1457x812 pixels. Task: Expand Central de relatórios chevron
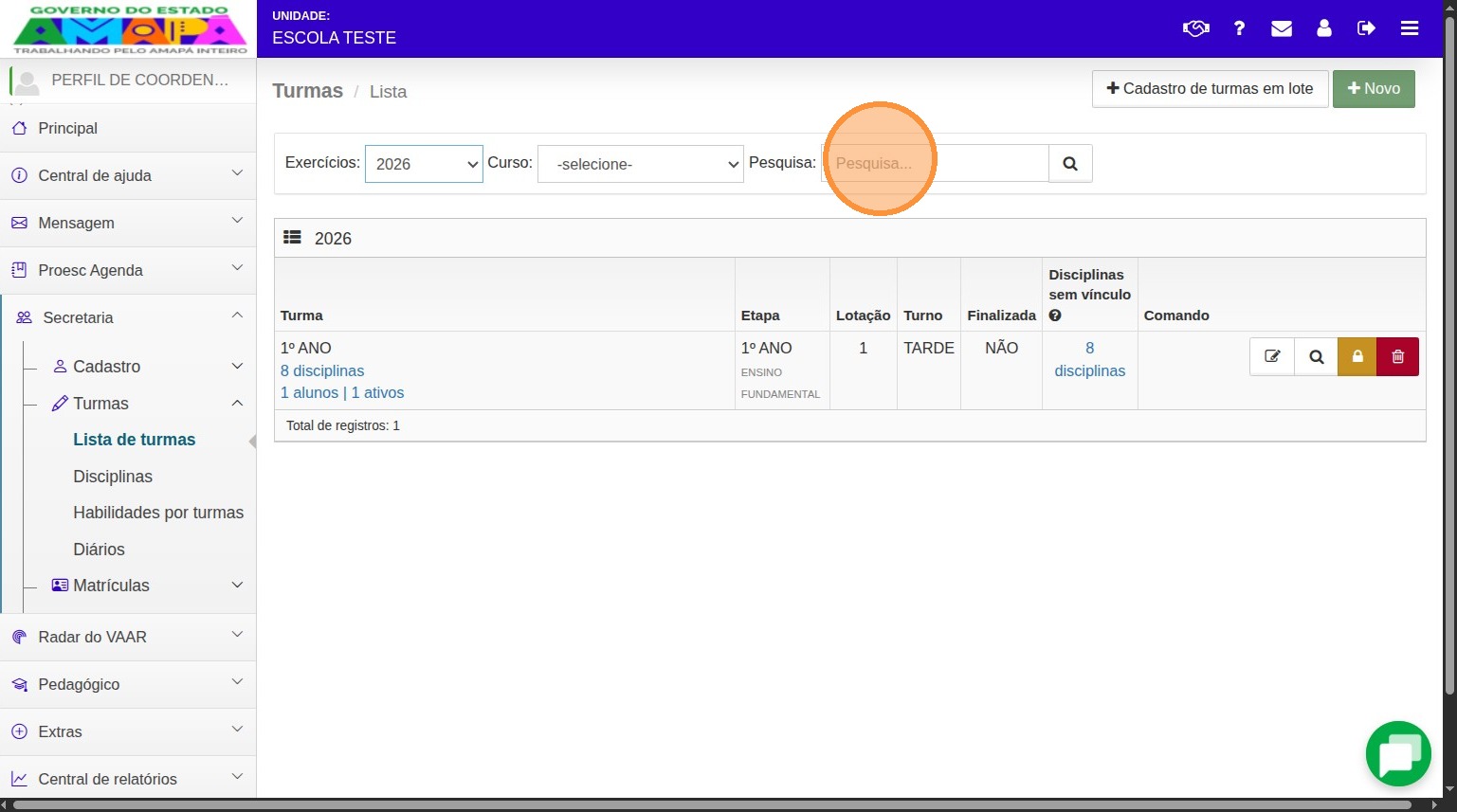coord(237,777)
